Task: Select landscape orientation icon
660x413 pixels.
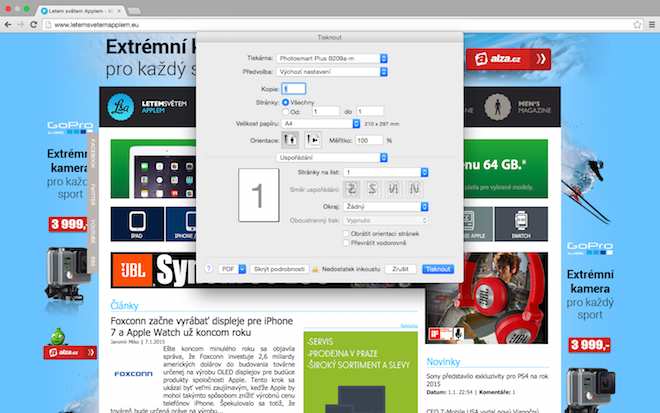Action: tap(313, 140)
